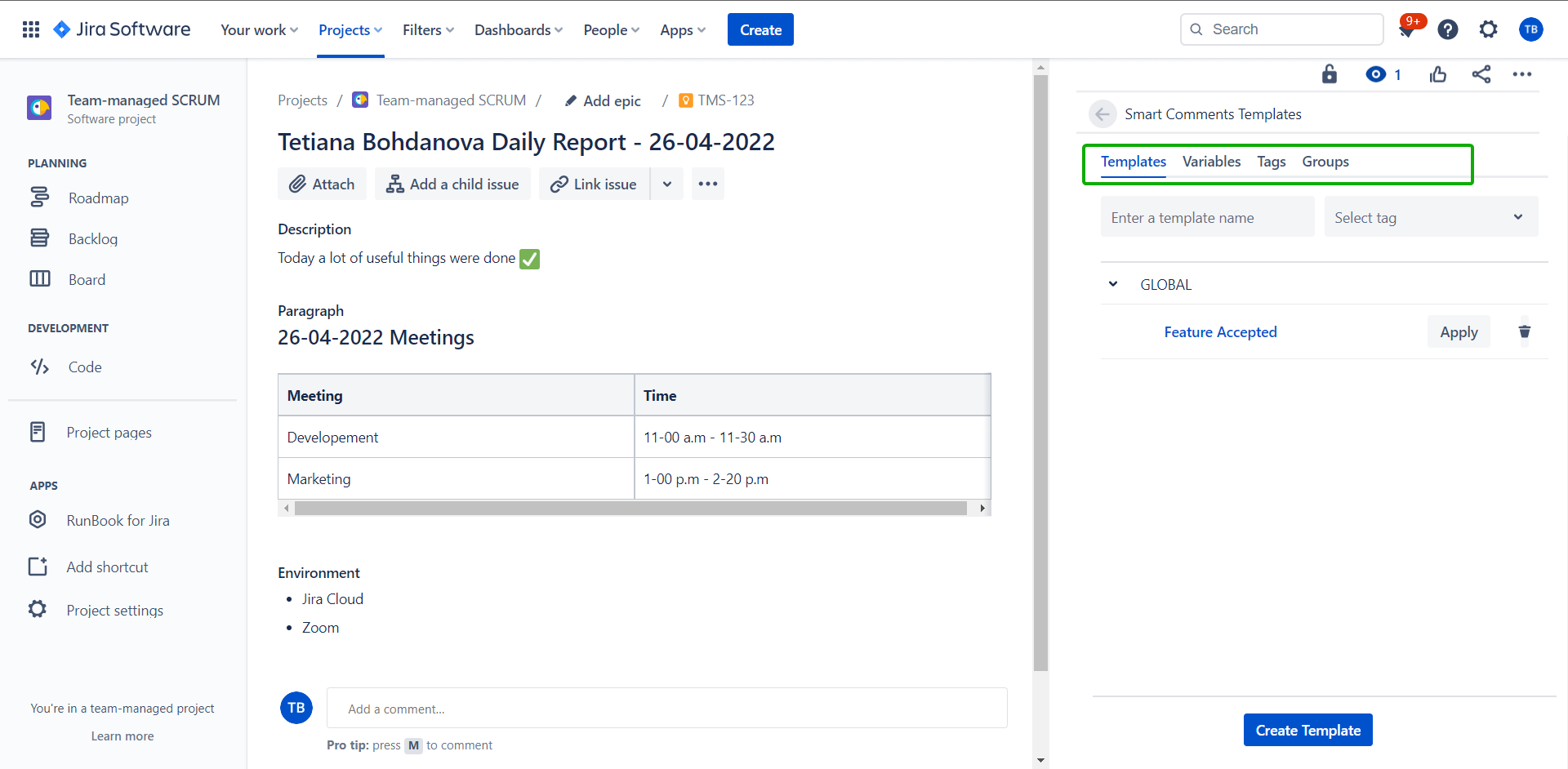This screenshot has width=1568, height=769.
Task: Open the help question mark icon
Action: pyautogui.click(x=1447, y=30)
